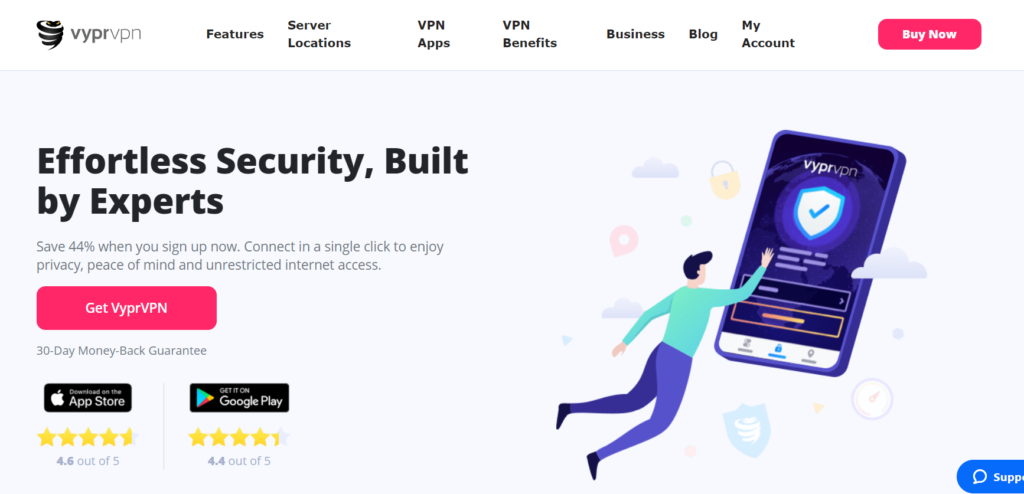Image resolution: width=1024 pixels, height=494 pixels.
Task: Open My Account page
Action: click(768, 34)
